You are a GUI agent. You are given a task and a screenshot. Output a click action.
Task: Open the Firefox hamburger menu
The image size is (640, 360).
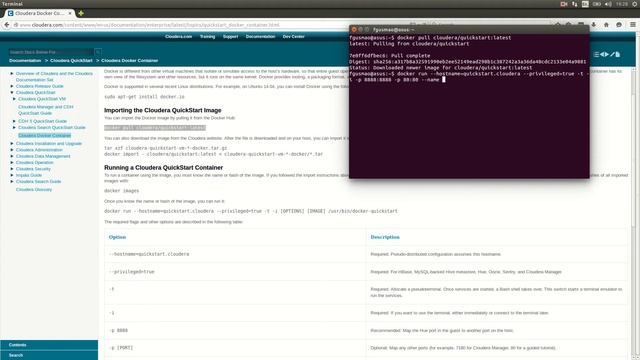coord(632,25)
